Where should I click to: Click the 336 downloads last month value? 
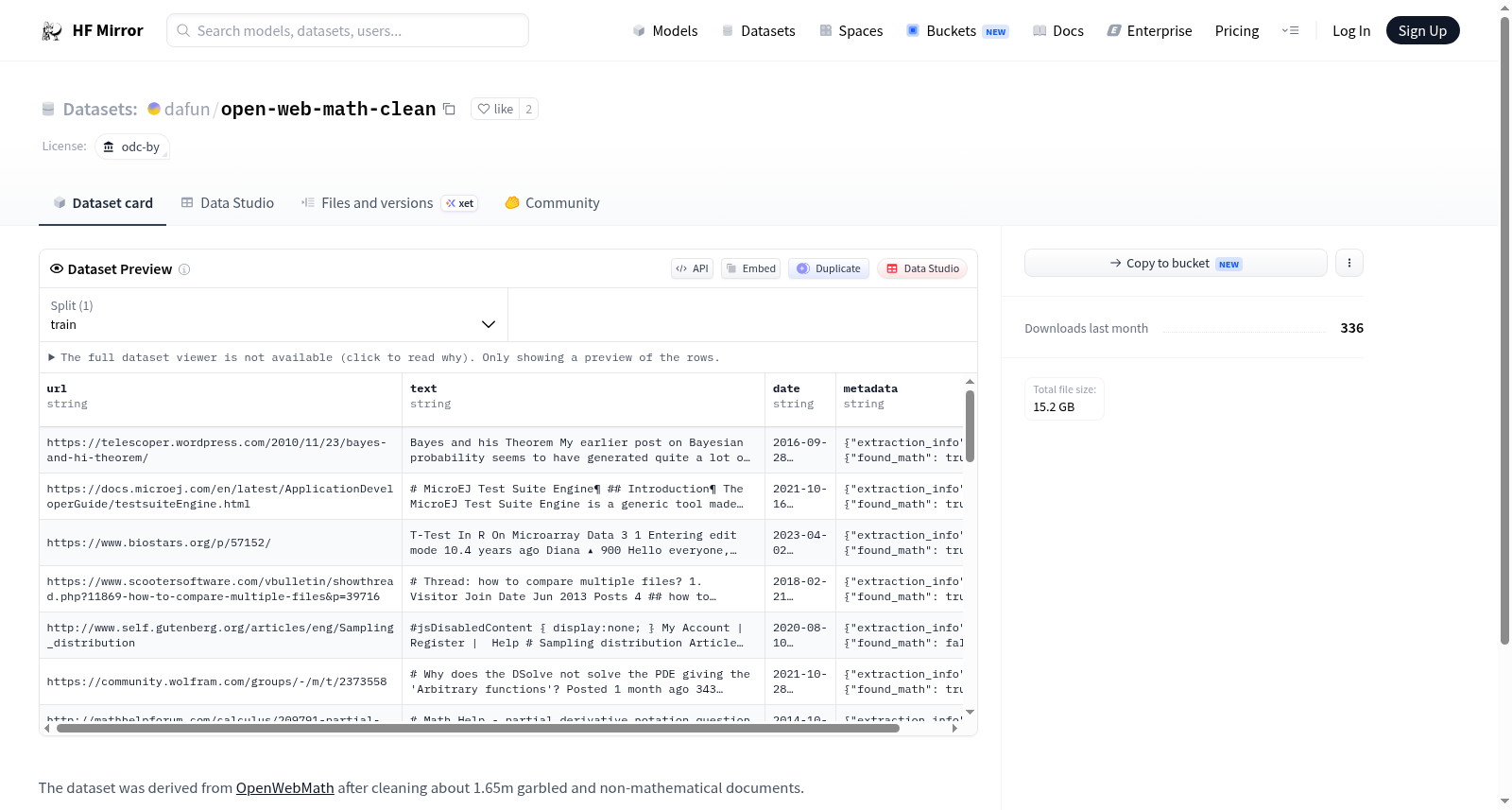[x=1351, y=328]
